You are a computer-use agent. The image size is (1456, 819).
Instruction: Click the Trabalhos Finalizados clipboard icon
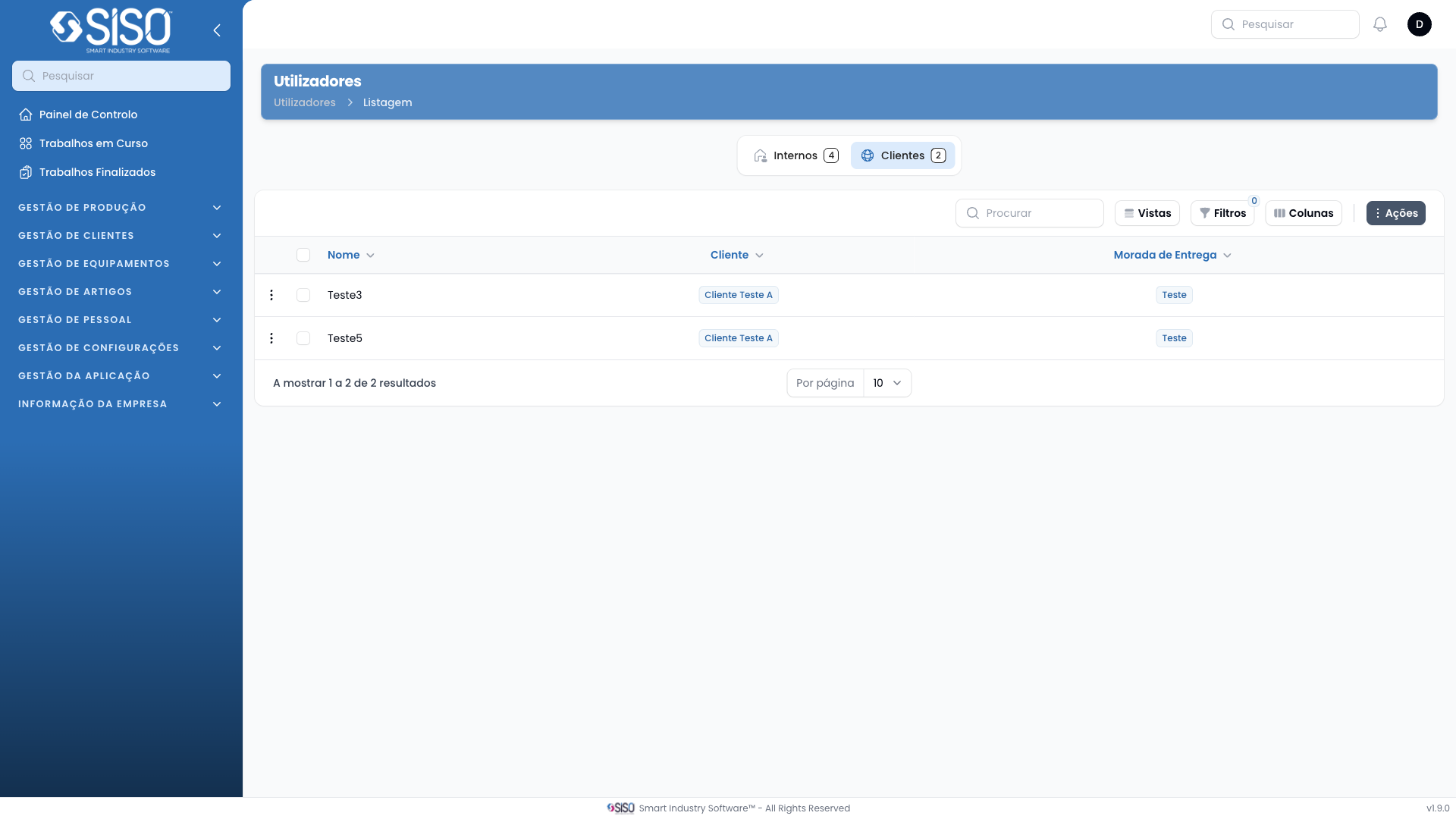pos(26,172)
